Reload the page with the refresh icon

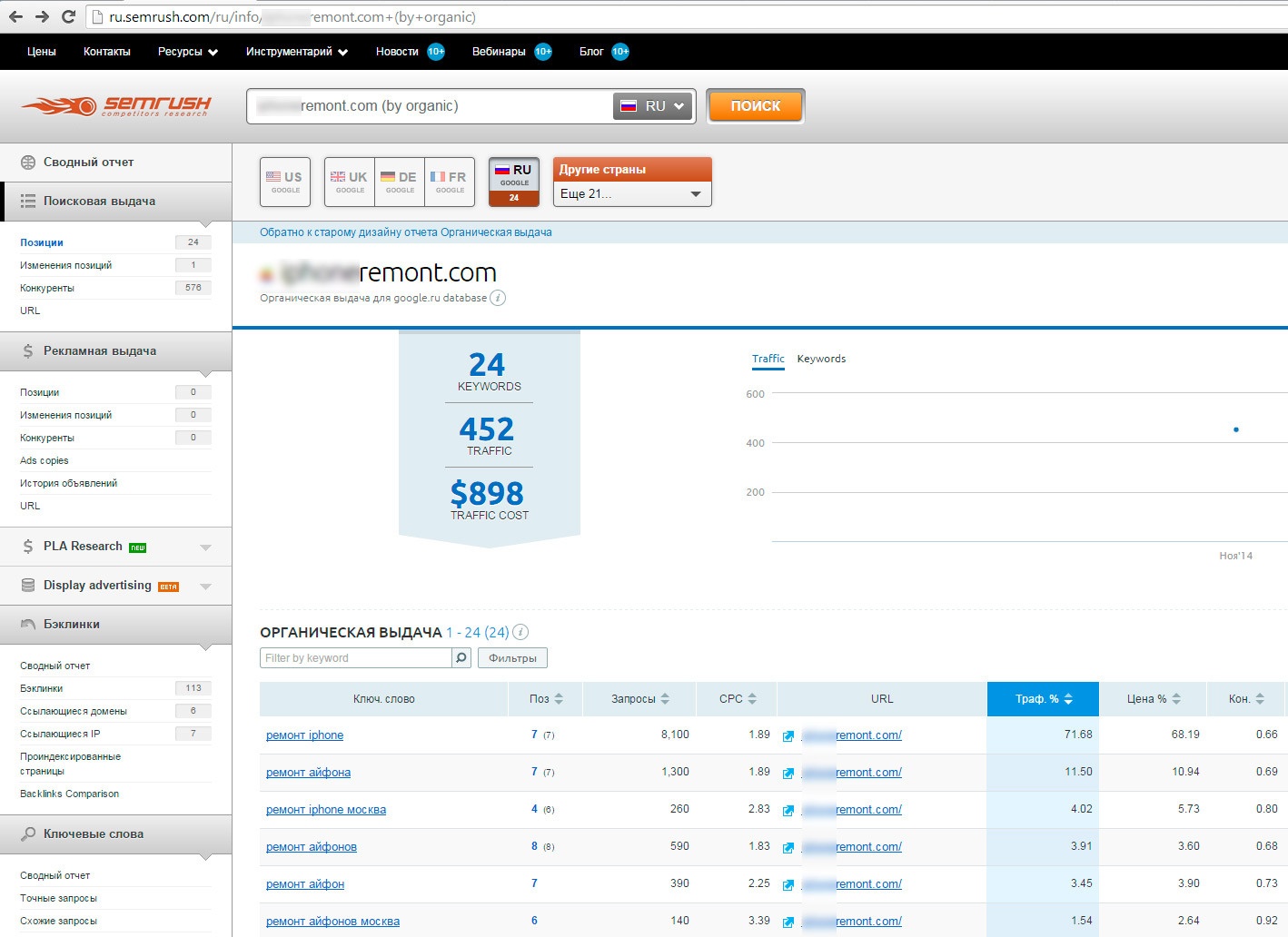(x=68, y=16)
